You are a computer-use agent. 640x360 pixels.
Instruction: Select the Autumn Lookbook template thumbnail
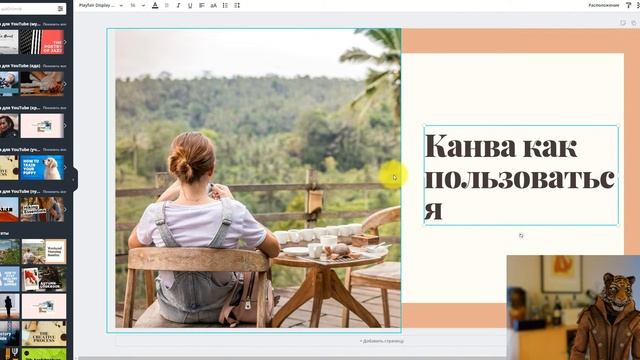pos(44,279)
